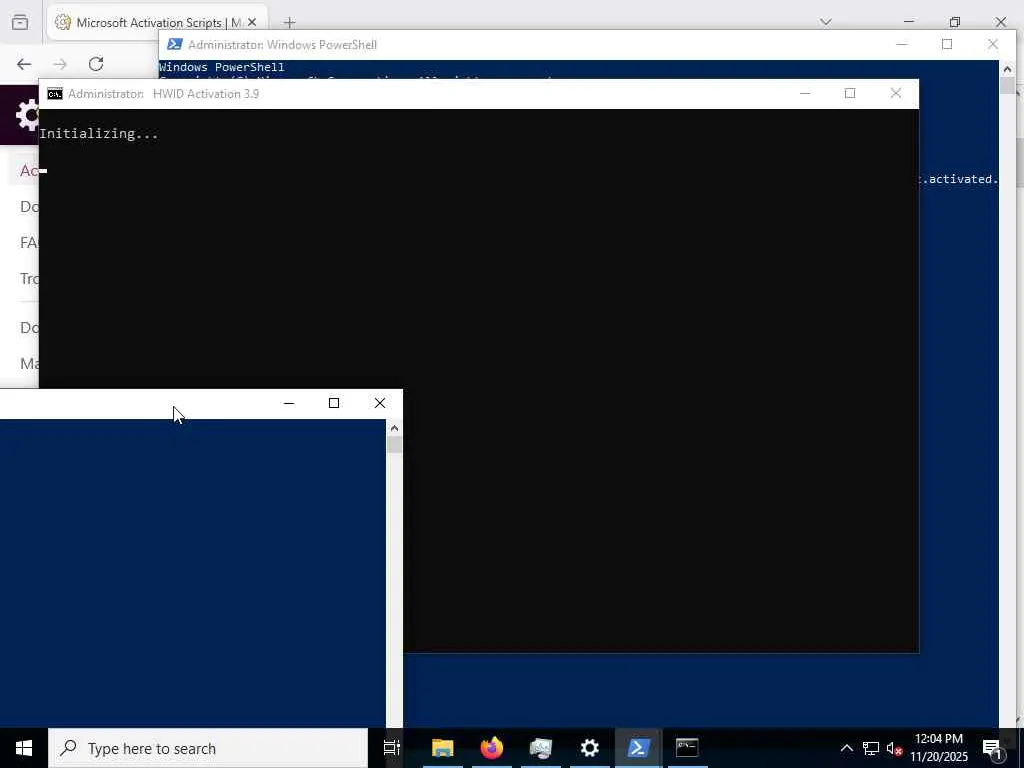The height and width of the screenshot is (768, 1024).
Task: Click the browser forward arrow
Action: [60, 64]
